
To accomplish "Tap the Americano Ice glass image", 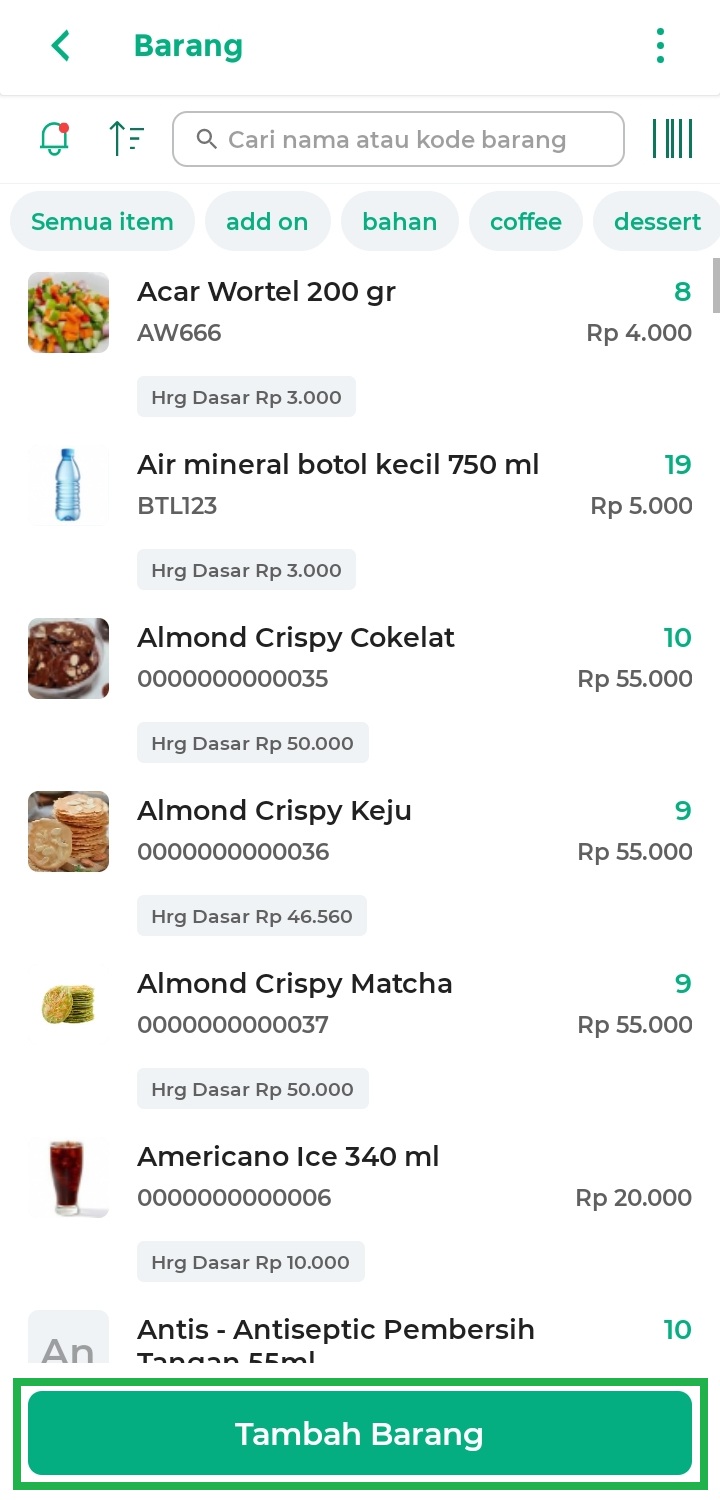I will tap(68, 1177).
